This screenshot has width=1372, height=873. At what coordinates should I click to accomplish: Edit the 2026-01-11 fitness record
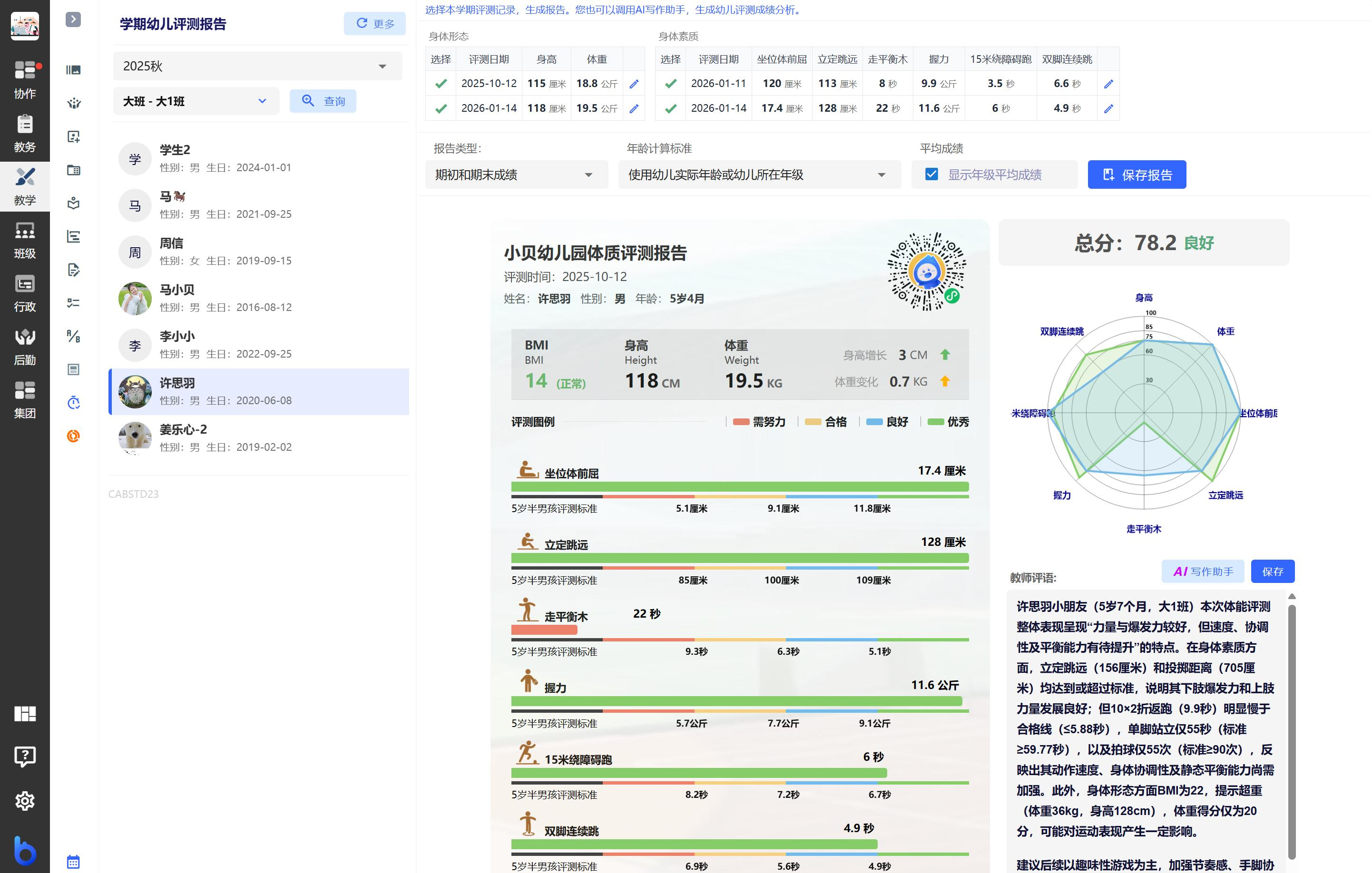[x=1108, y=84]
